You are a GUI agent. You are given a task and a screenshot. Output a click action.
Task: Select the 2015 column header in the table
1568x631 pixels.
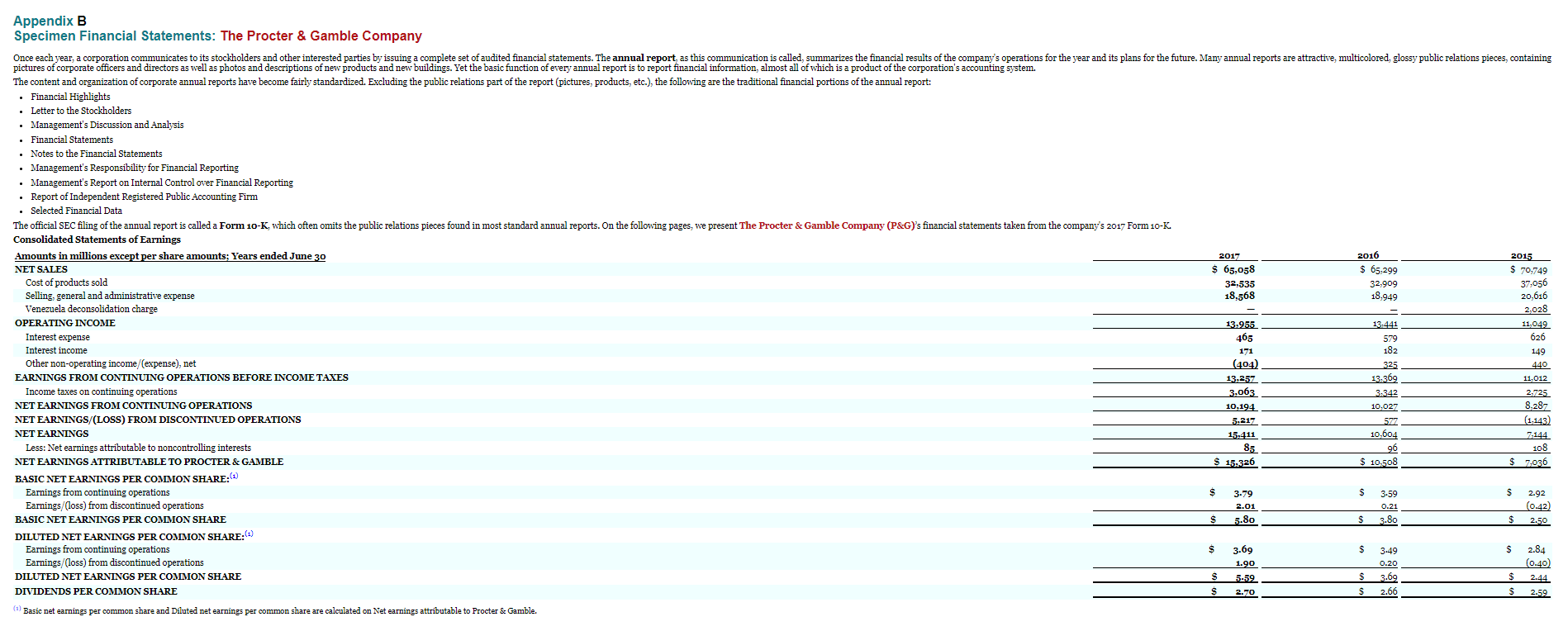1522,256
